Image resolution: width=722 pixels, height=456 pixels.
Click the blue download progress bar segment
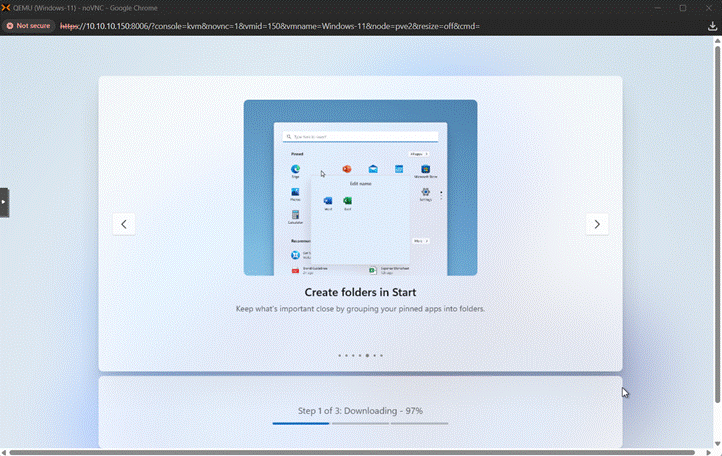[x=300, y=423]
